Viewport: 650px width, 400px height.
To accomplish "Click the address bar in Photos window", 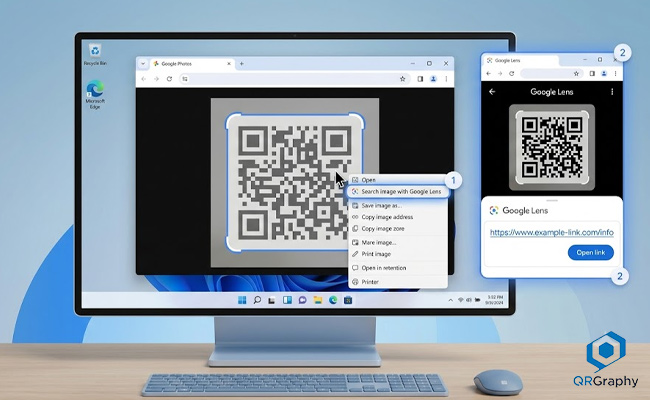I will 294,79.
